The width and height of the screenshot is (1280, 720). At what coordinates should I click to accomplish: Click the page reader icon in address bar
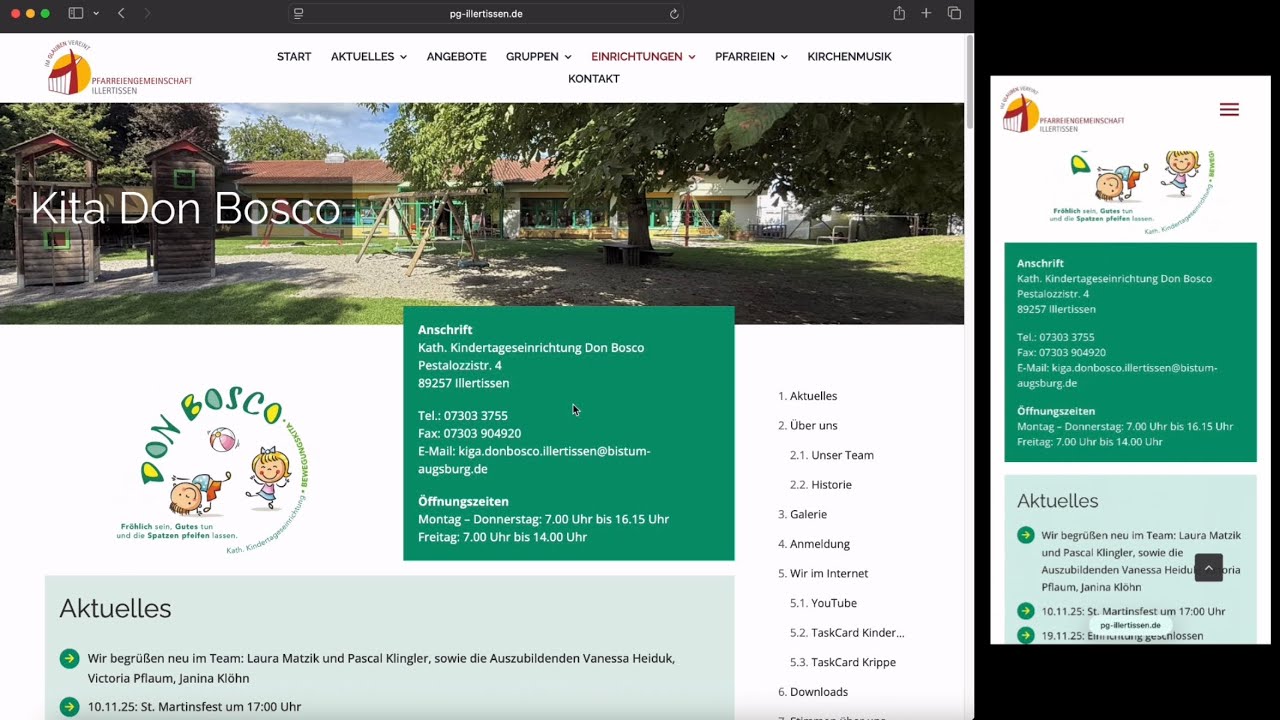click(298, 14)
